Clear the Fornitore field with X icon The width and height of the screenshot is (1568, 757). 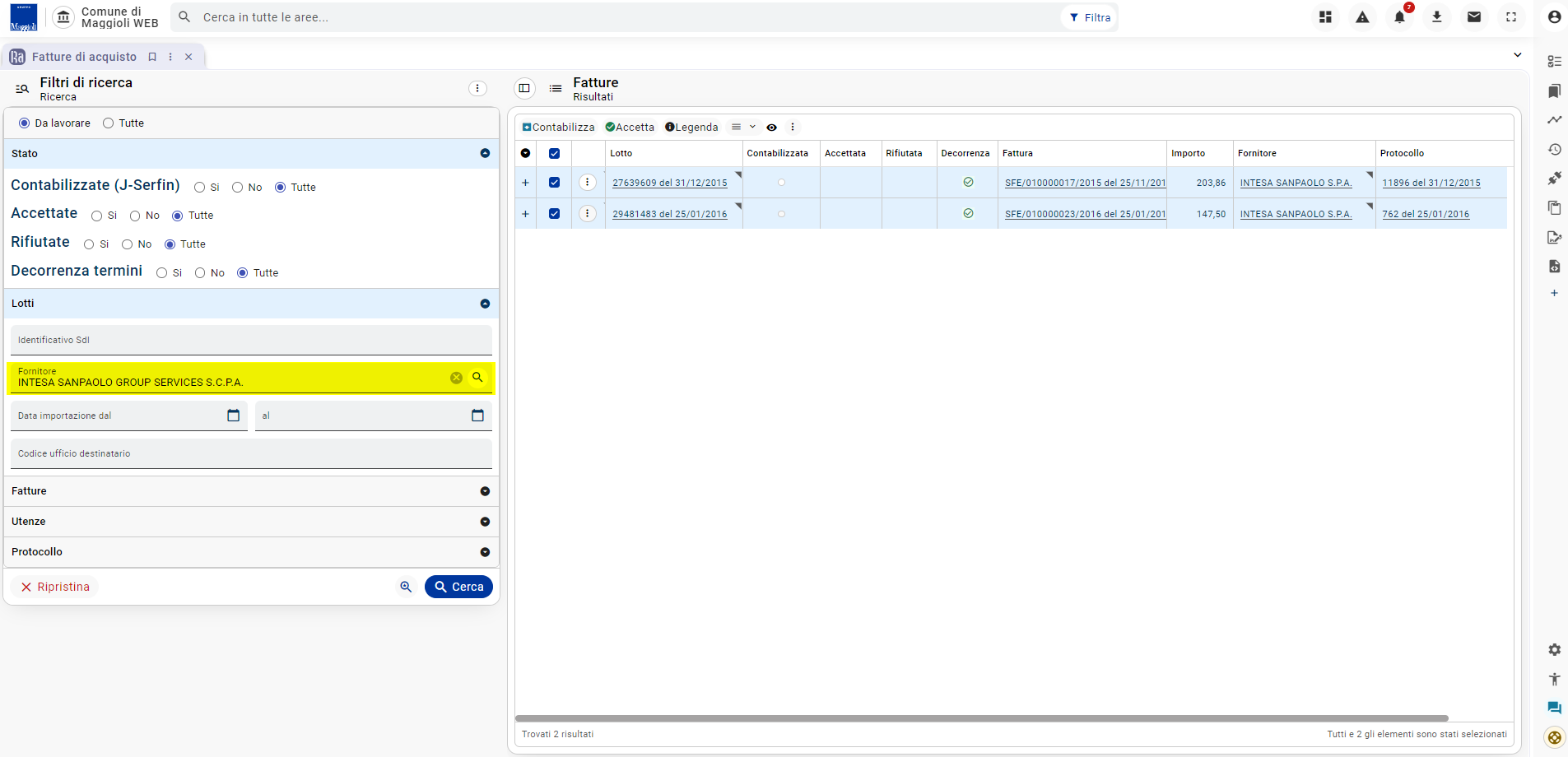pyautogui.click(x=456, y=378)
